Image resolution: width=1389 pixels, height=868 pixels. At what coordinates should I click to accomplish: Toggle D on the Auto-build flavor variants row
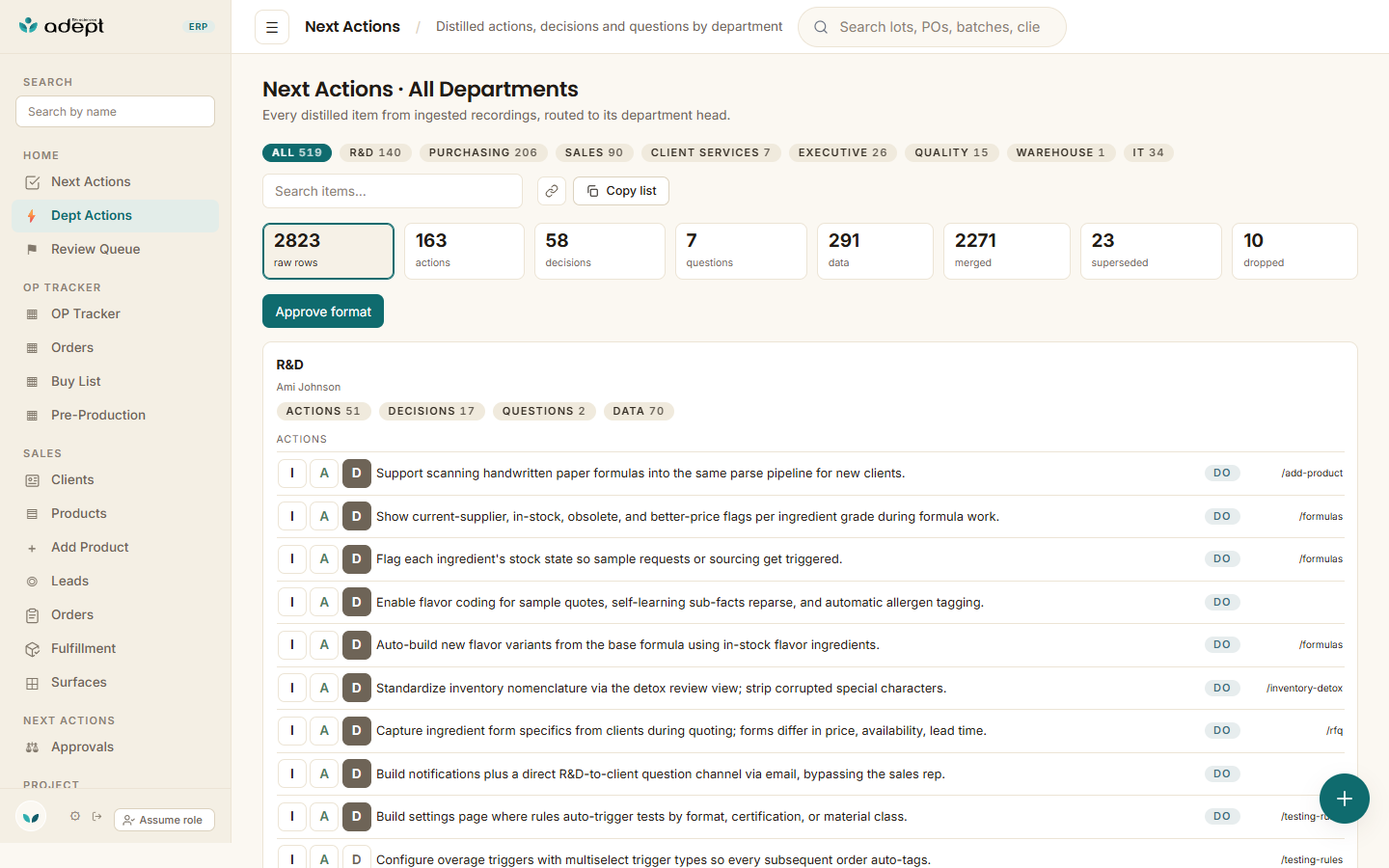point(357,645)
